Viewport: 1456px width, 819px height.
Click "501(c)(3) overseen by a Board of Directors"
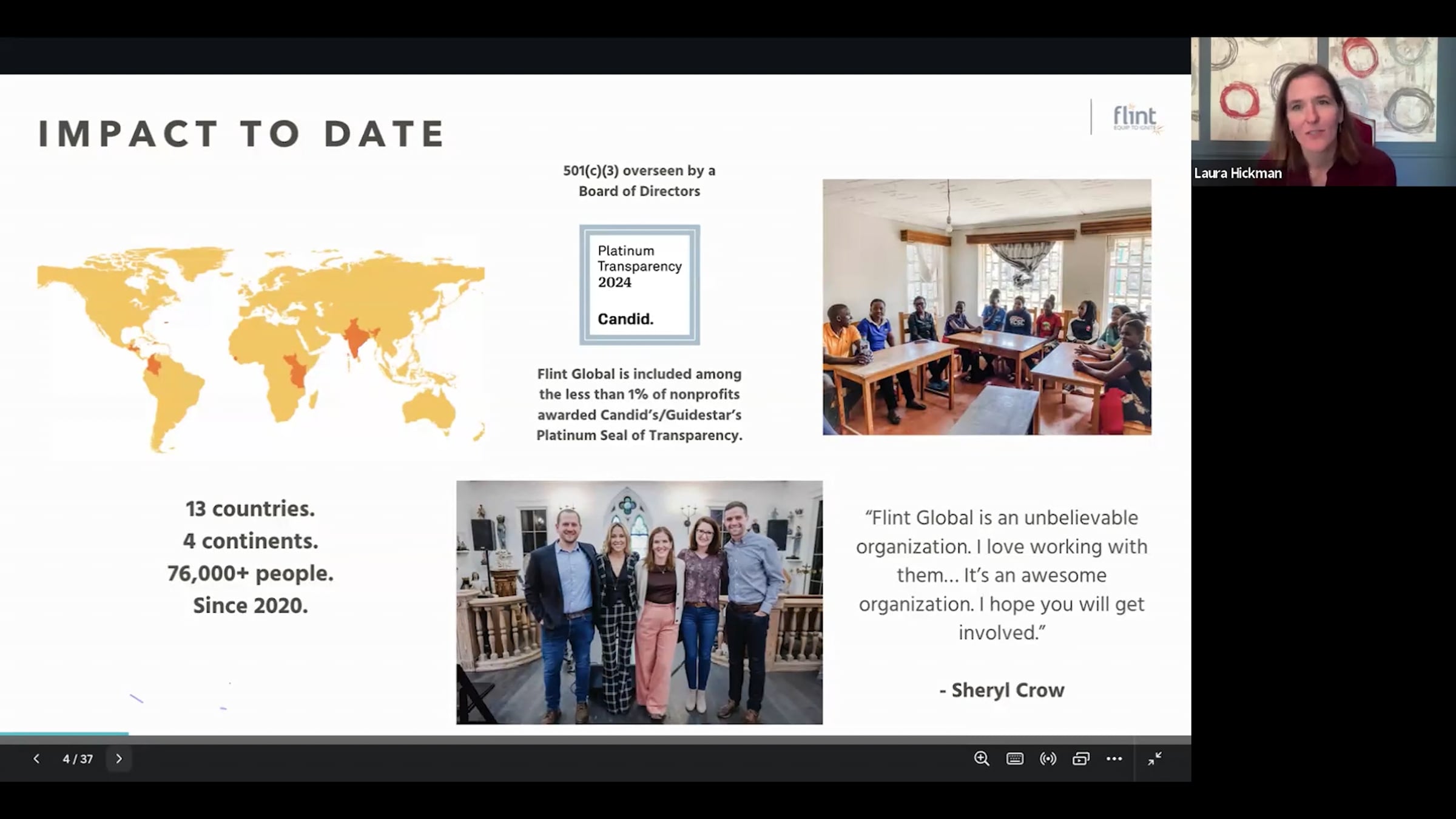pyautogui.click(x=639, y=181)
